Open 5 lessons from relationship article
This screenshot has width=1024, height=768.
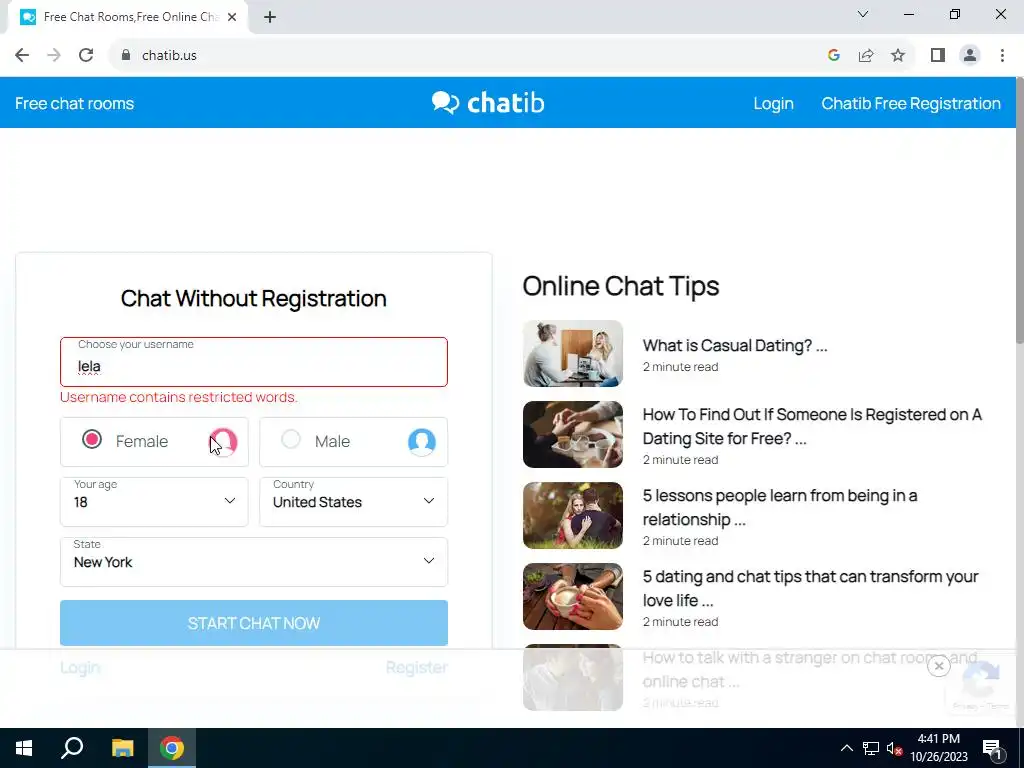click(x=780, y=507)
